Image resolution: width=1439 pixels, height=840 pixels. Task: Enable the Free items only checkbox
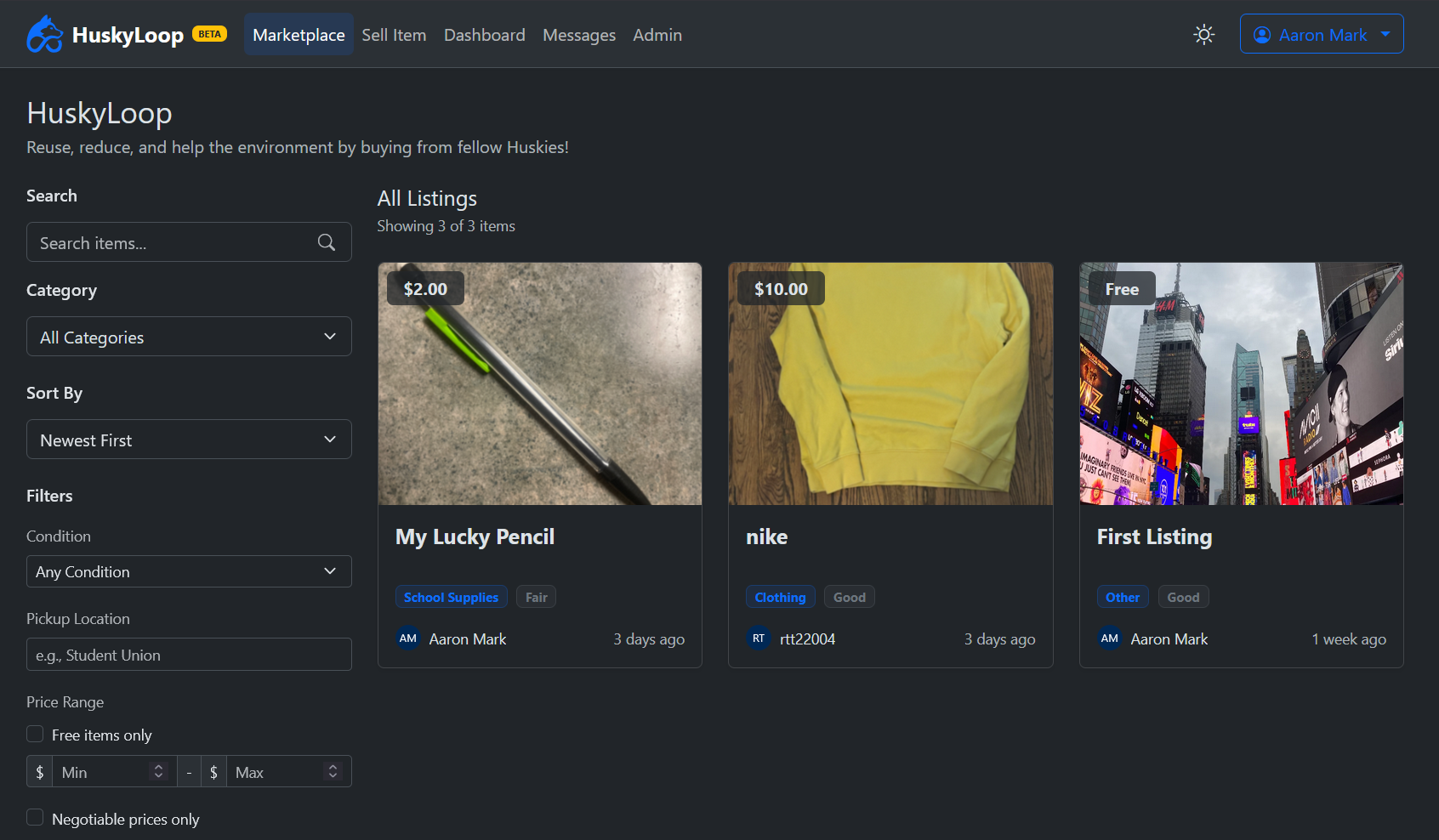35,734
